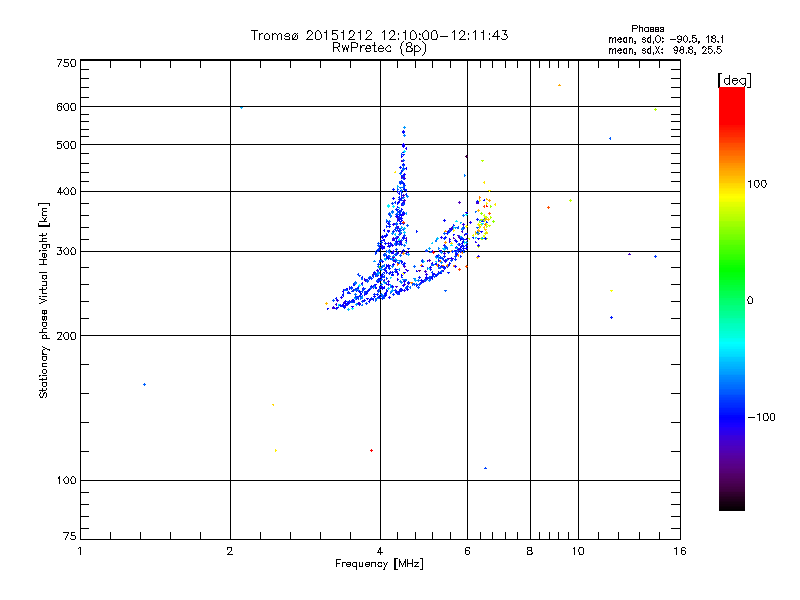Click the orange point near 750 km top
The width and height of the screenshot is (800, 600).
(x=559, y=85)
